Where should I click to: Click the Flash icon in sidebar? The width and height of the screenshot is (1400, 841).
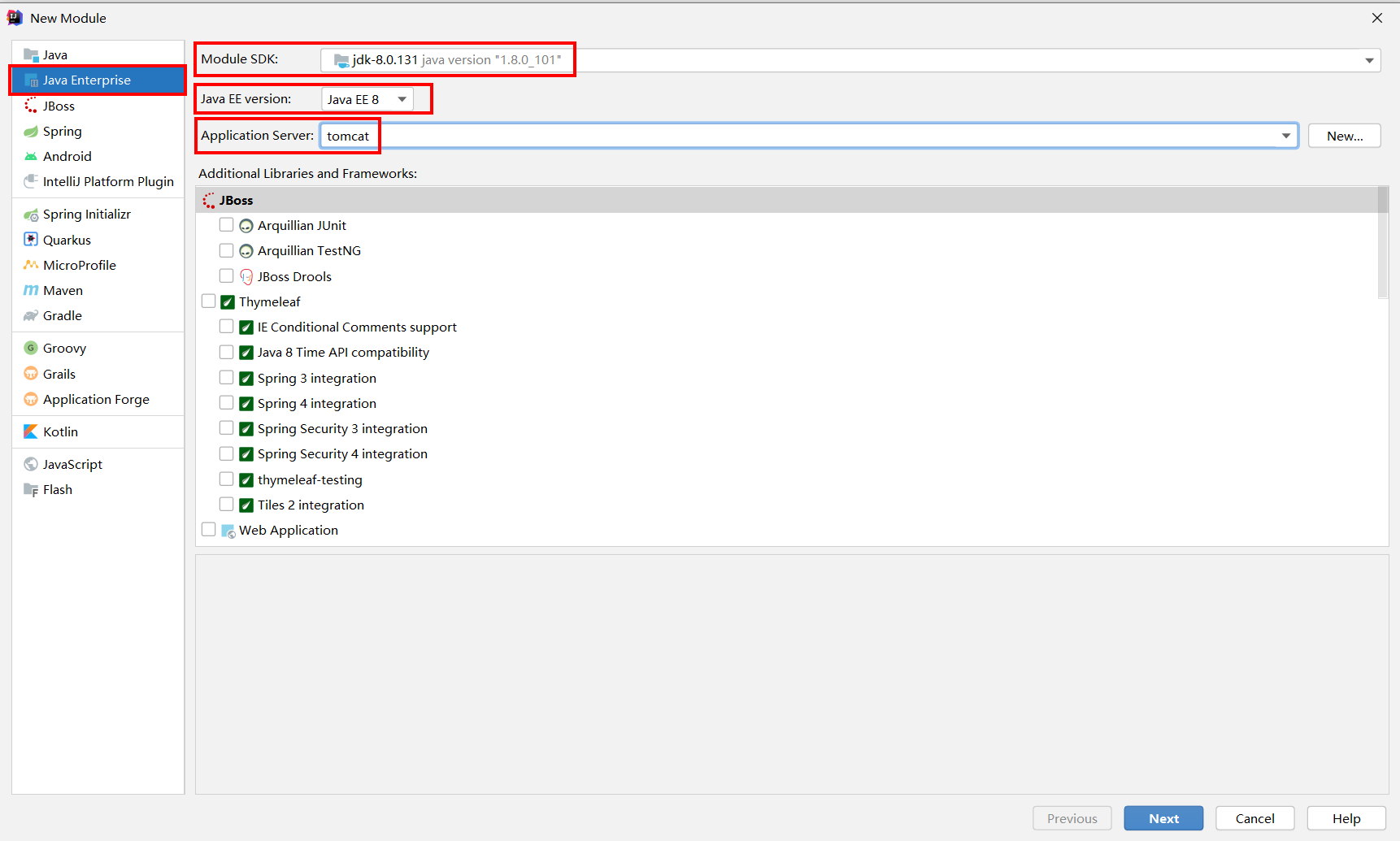click(31, 489)
